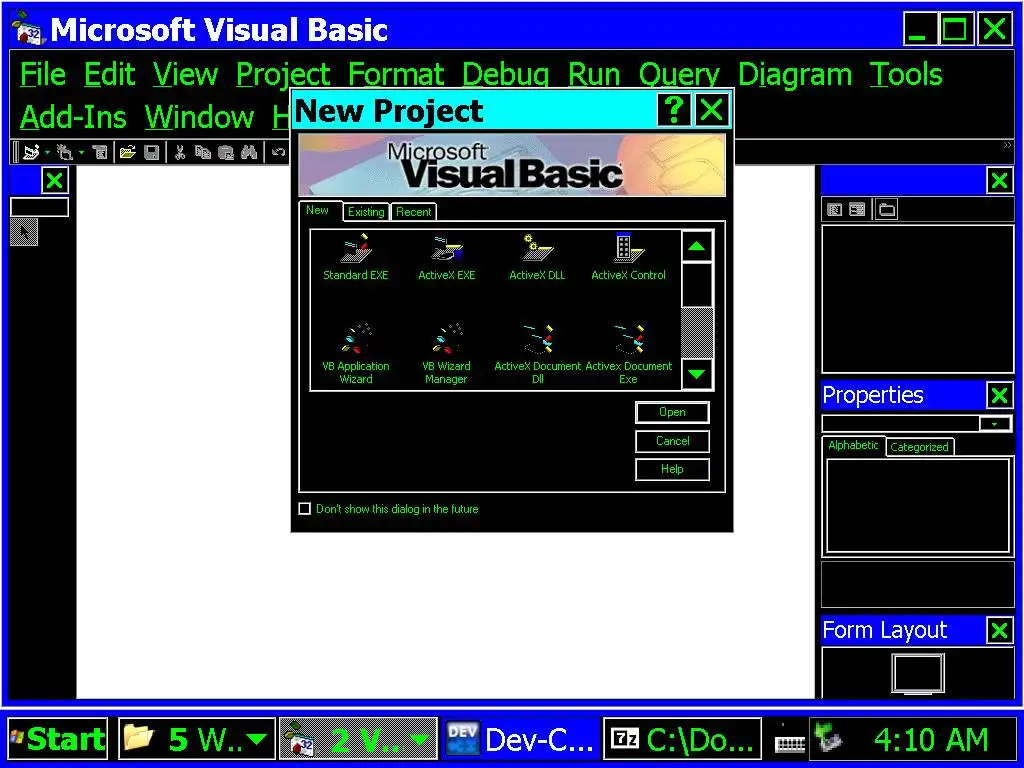This screenshot has width=1024, height=768.
Task: Click the question mark help button of New Project
Action: (673, 110)
